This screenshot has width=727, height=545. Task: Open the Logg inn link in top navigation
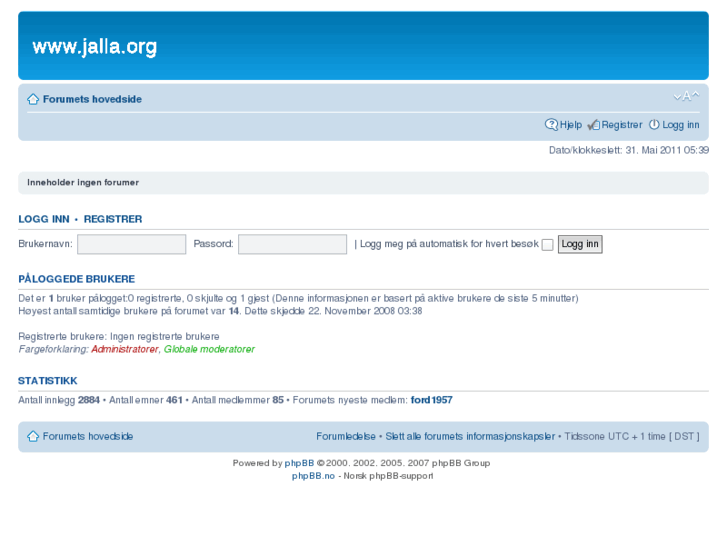coord(681,125)
